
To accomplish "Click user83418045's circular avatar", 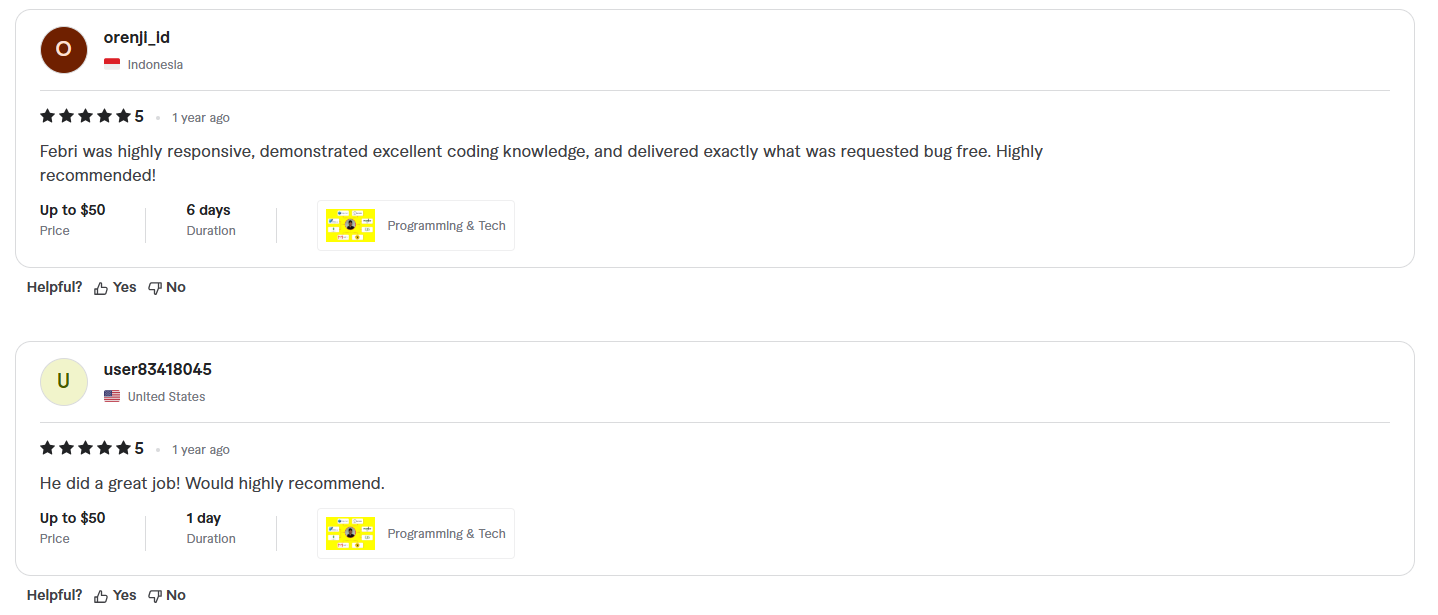I will coord(63,381).
